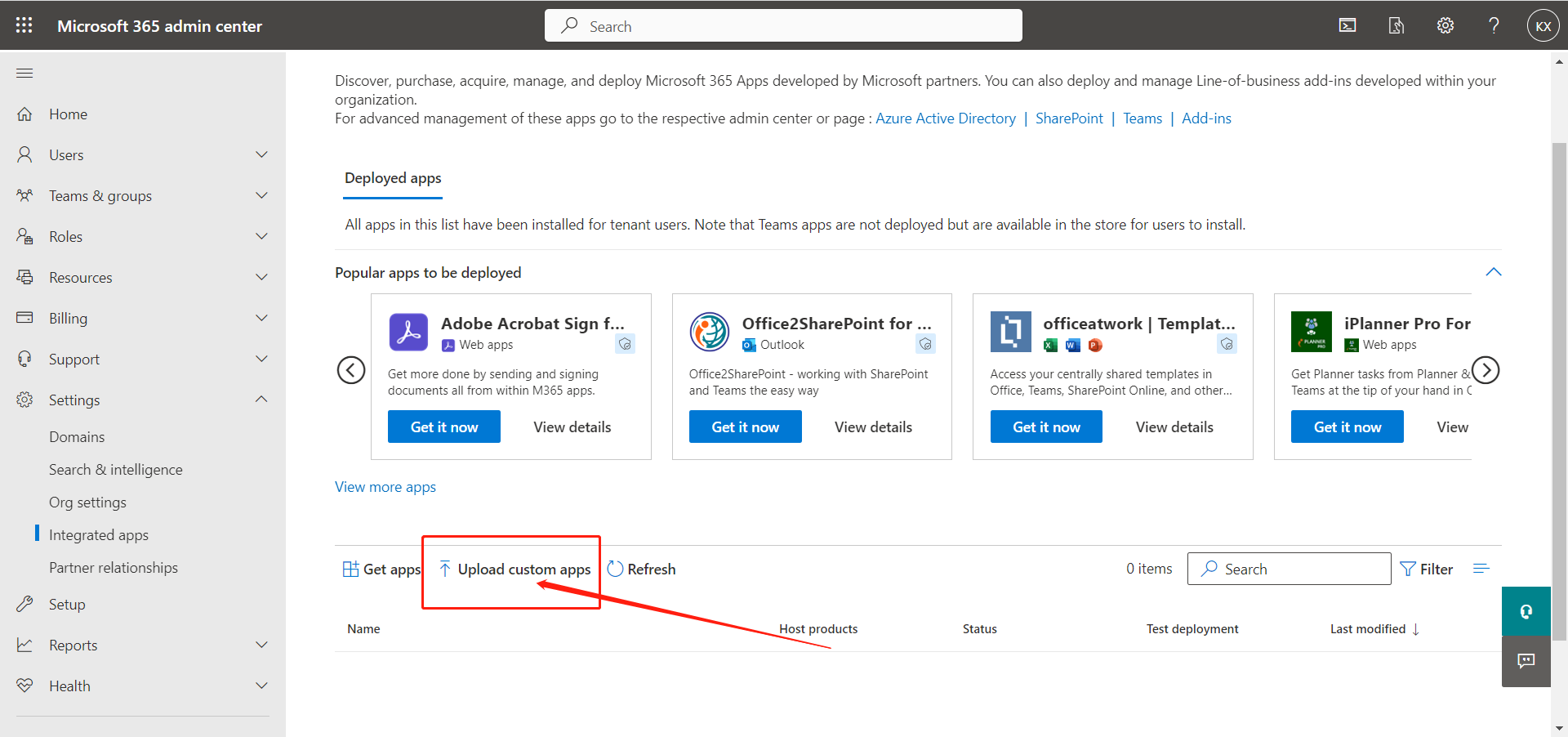
Task: Show previous popular apps with the left arrow
Action: pos(351,370)
